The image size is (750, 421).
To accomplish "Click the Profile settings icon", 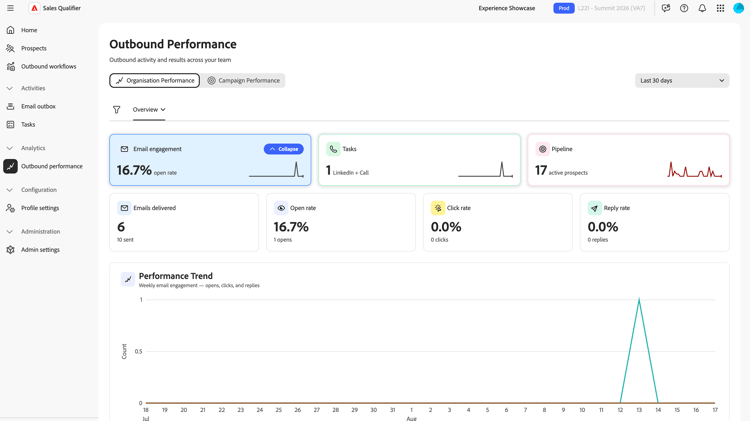I will point(11,208).
